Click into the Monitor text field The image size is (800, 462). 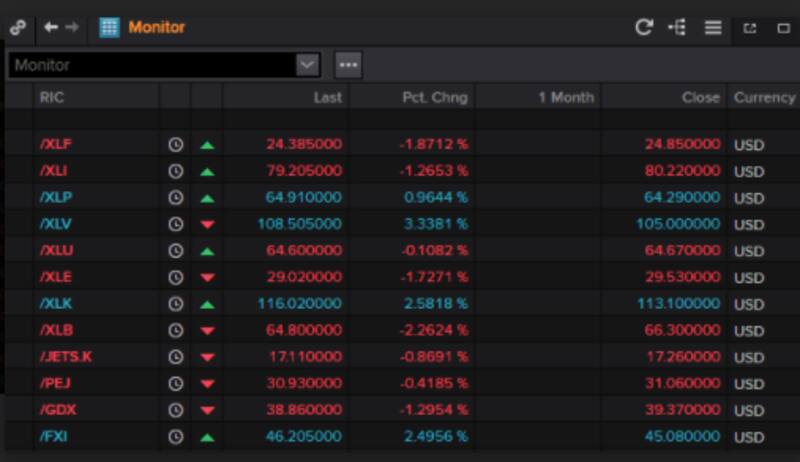[x=150, y=65]
